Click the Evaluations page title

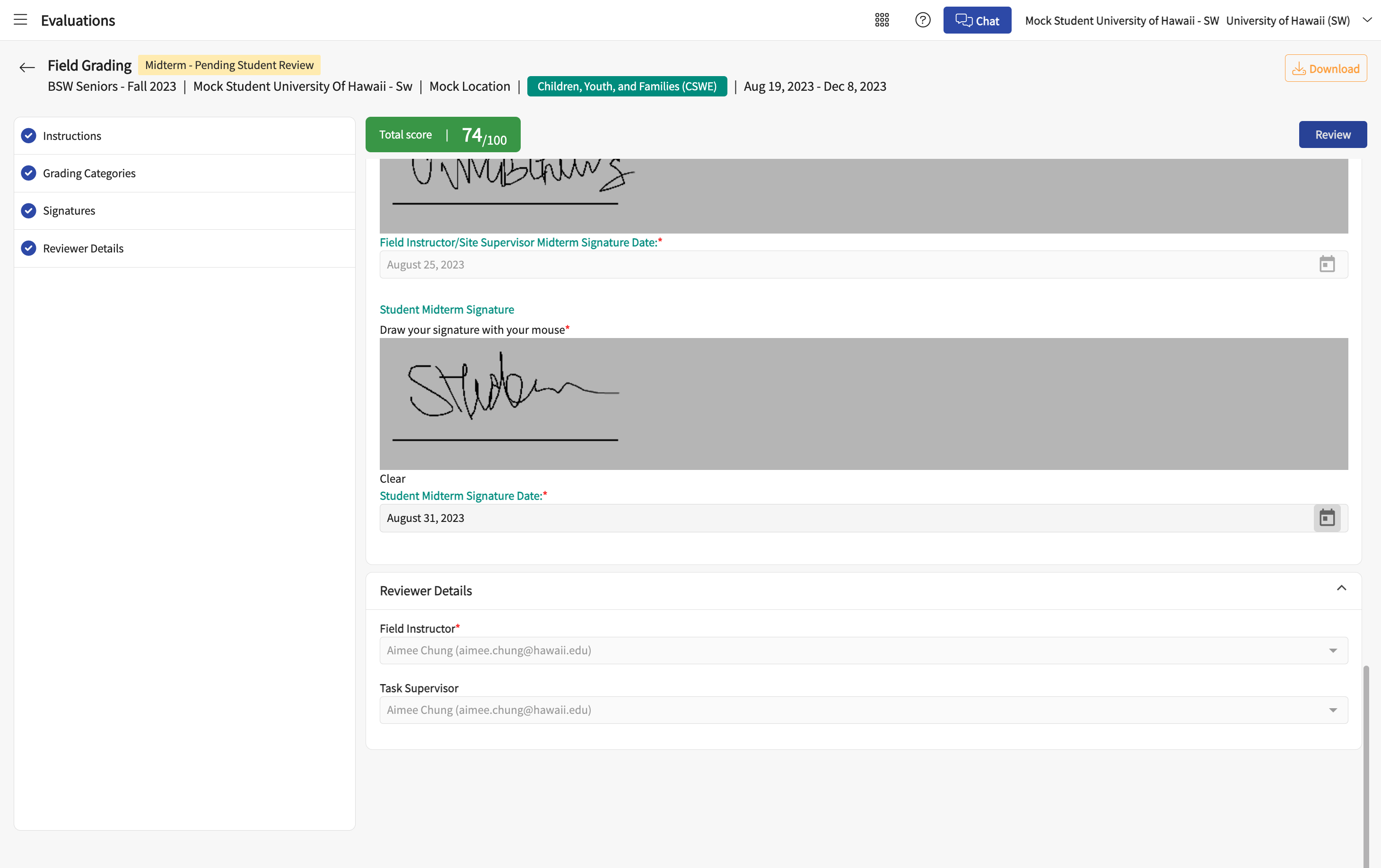coord(78,20)
